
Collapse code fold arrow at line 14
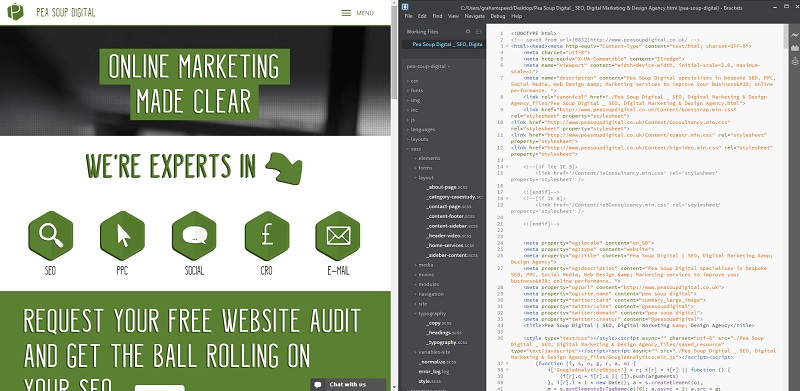[x=507, y=167]
